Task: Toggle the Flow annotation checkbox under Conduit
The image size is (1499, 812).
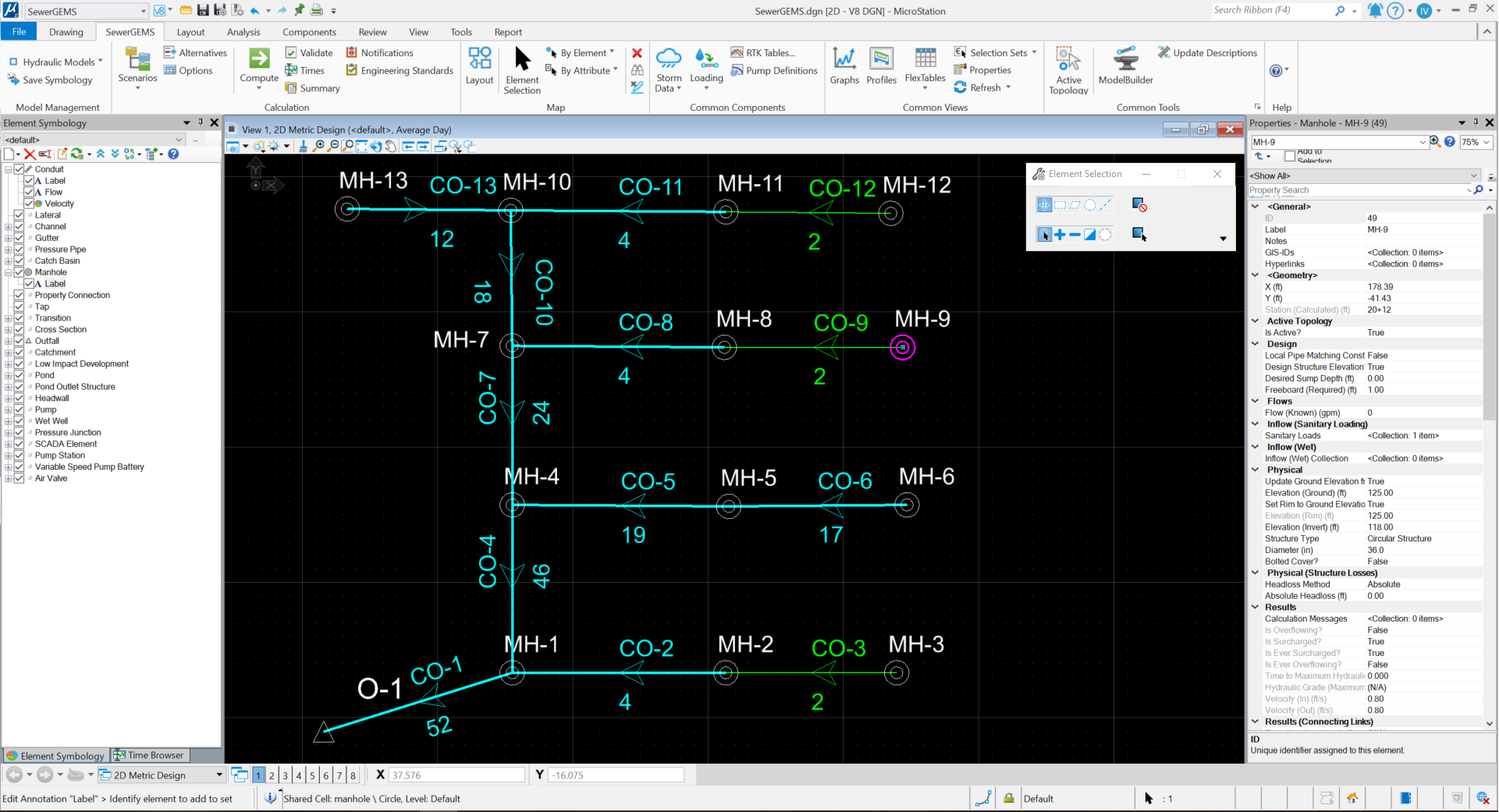Action: 29,192
